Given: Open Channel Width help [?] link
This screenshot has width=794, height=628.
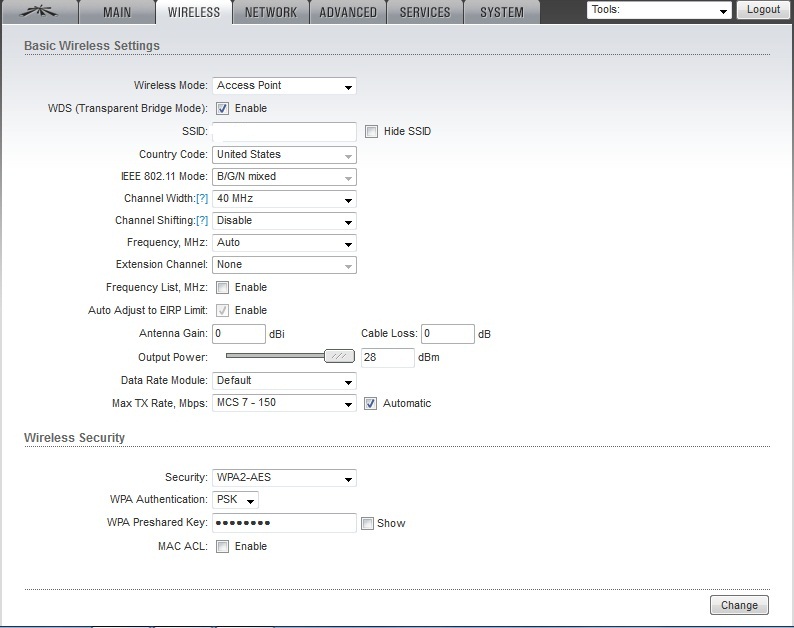Looking at the screenshot, I should point(202,199).
